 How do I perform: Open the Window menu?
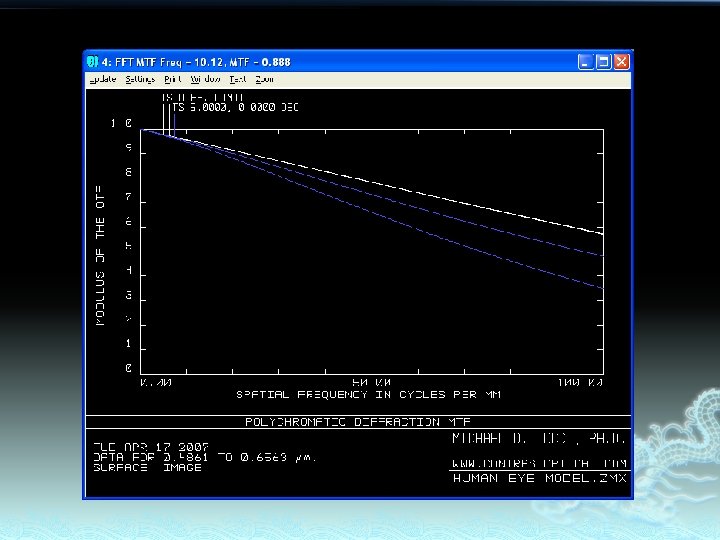click(205, 79)
